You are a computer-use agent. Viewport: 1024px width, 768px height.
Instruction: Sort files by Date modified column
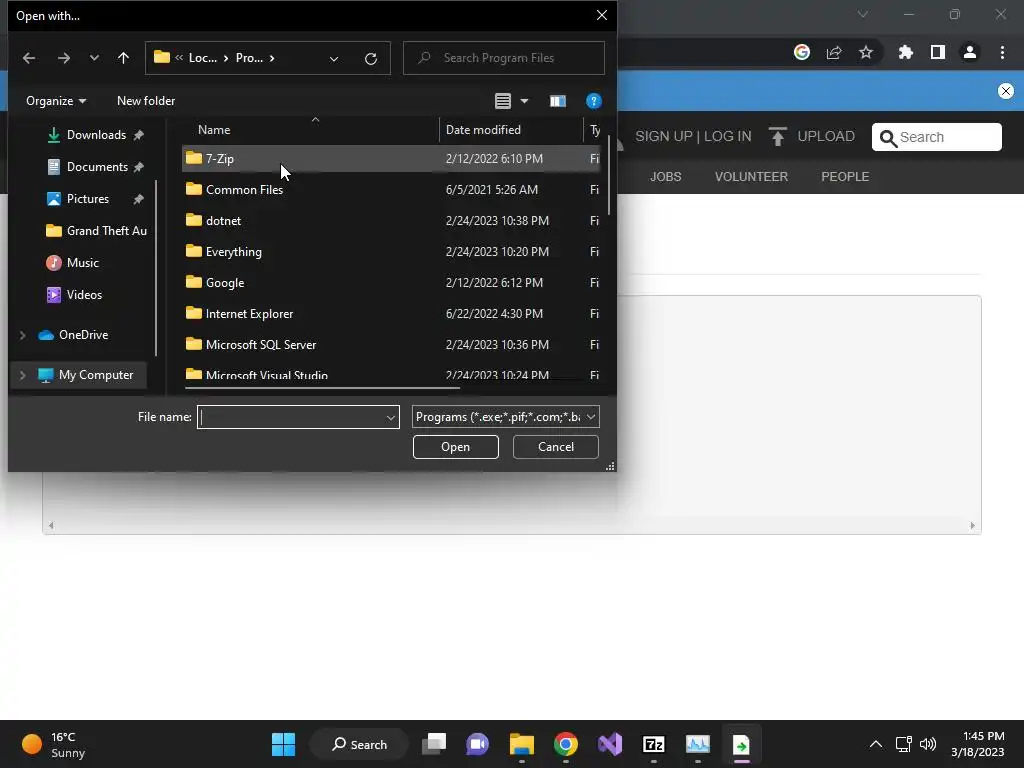[483, 130]
